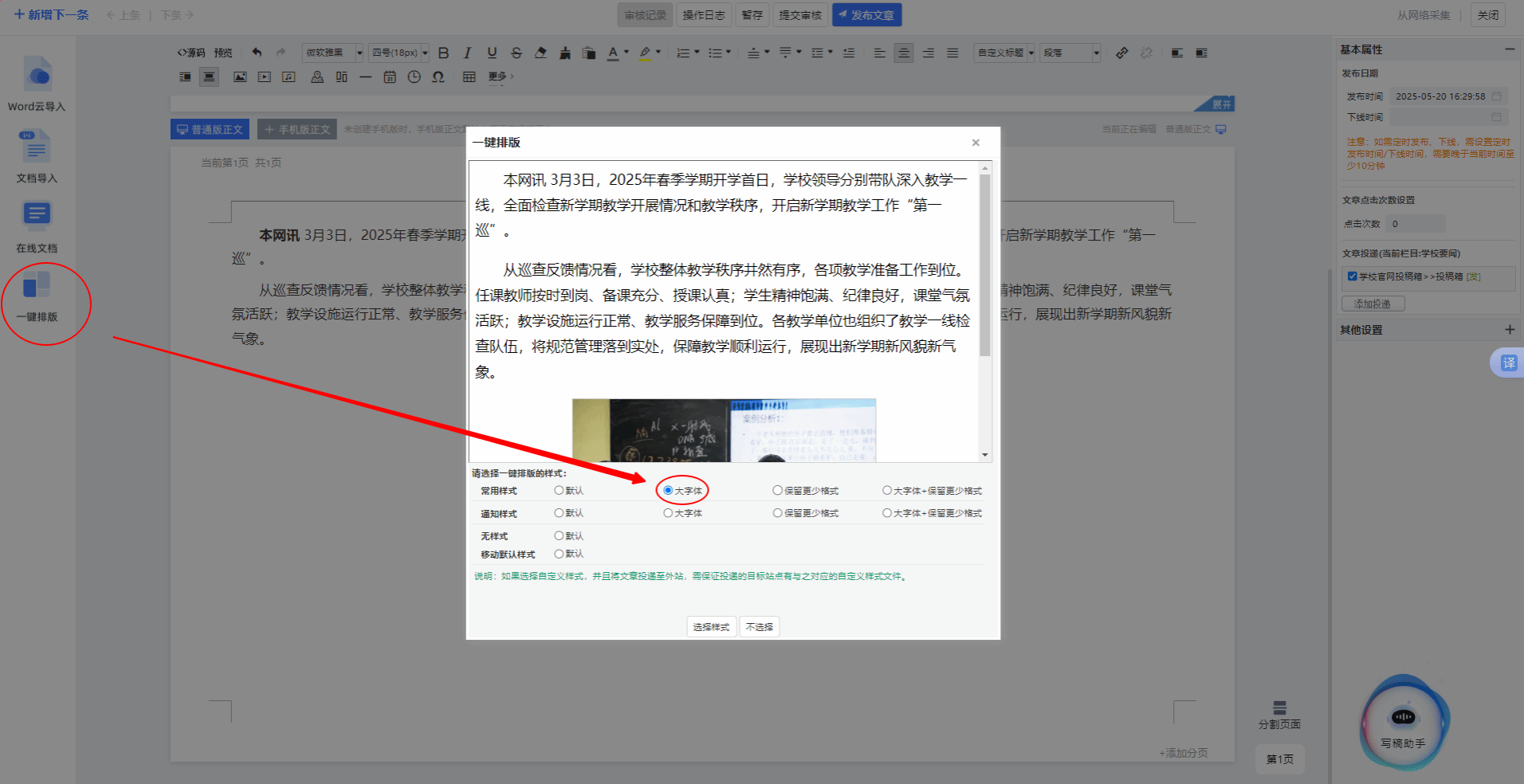Open the Word云导入 import tool
The height and width of the screenshot is (784, 1524).
[x=37, y=76]
